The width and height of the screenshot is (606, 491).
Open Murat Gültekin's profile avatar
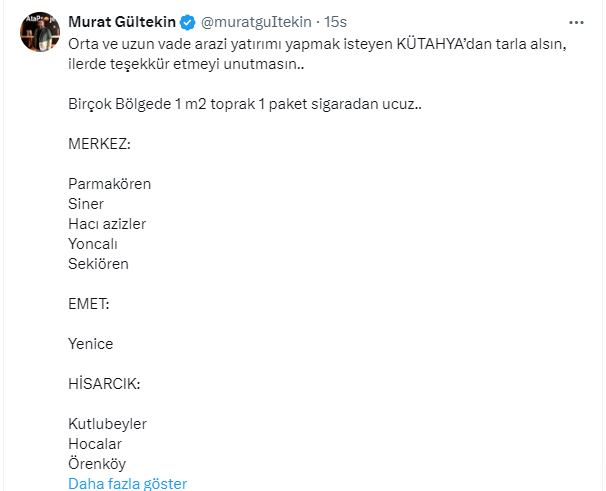40,32
